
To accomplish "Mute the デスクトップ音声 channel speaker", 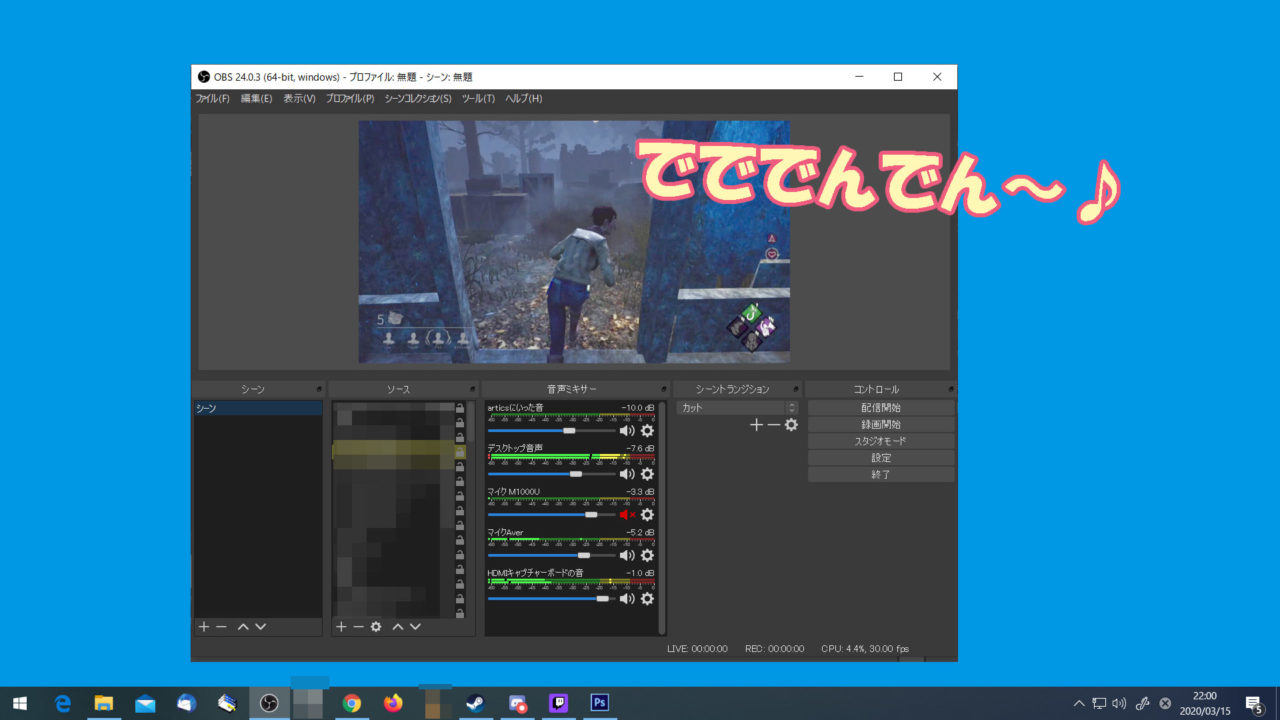I will [x=627, y=474].
